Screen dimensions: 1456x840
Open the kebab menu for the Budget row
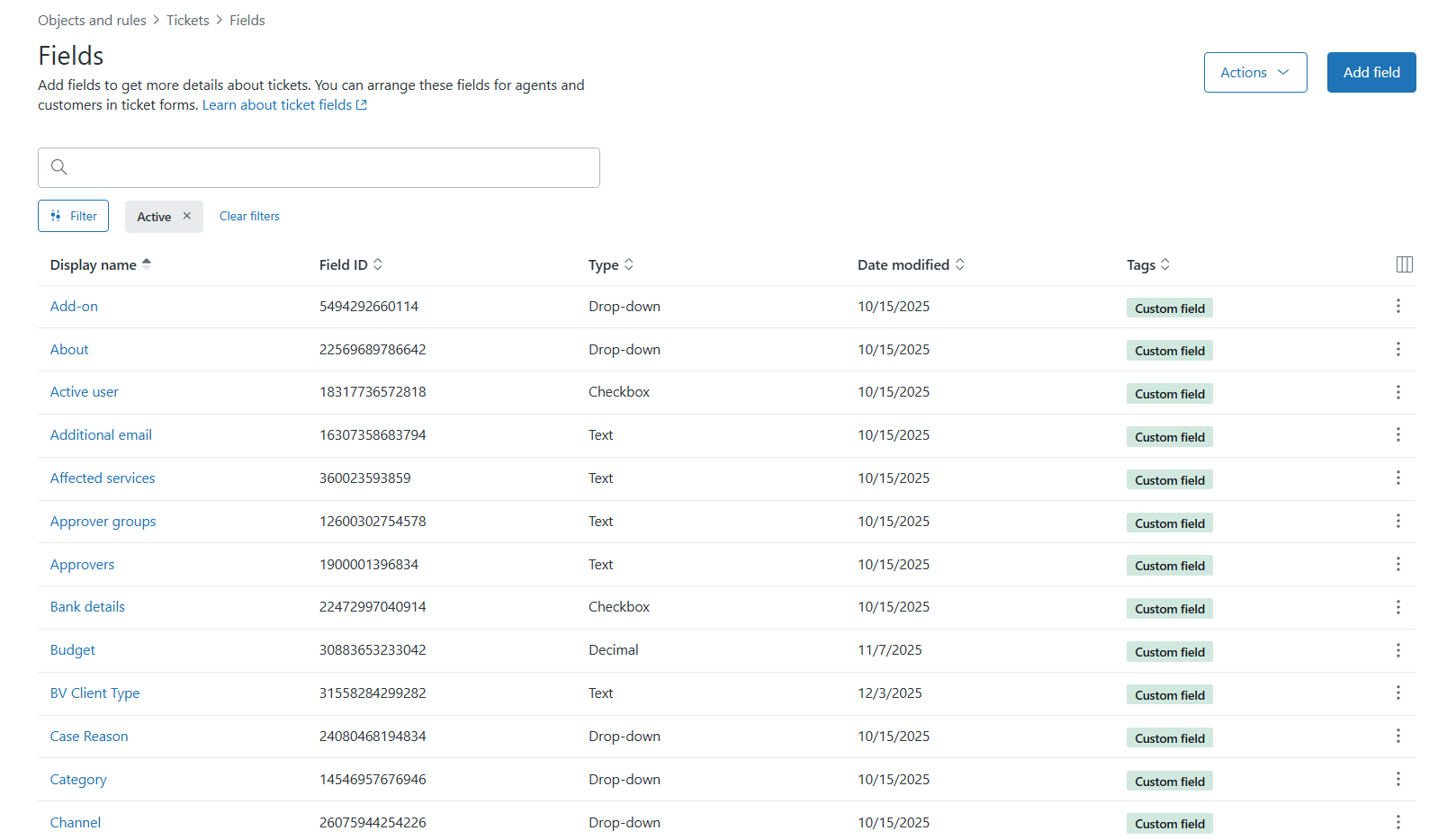tap(1398, 649)
